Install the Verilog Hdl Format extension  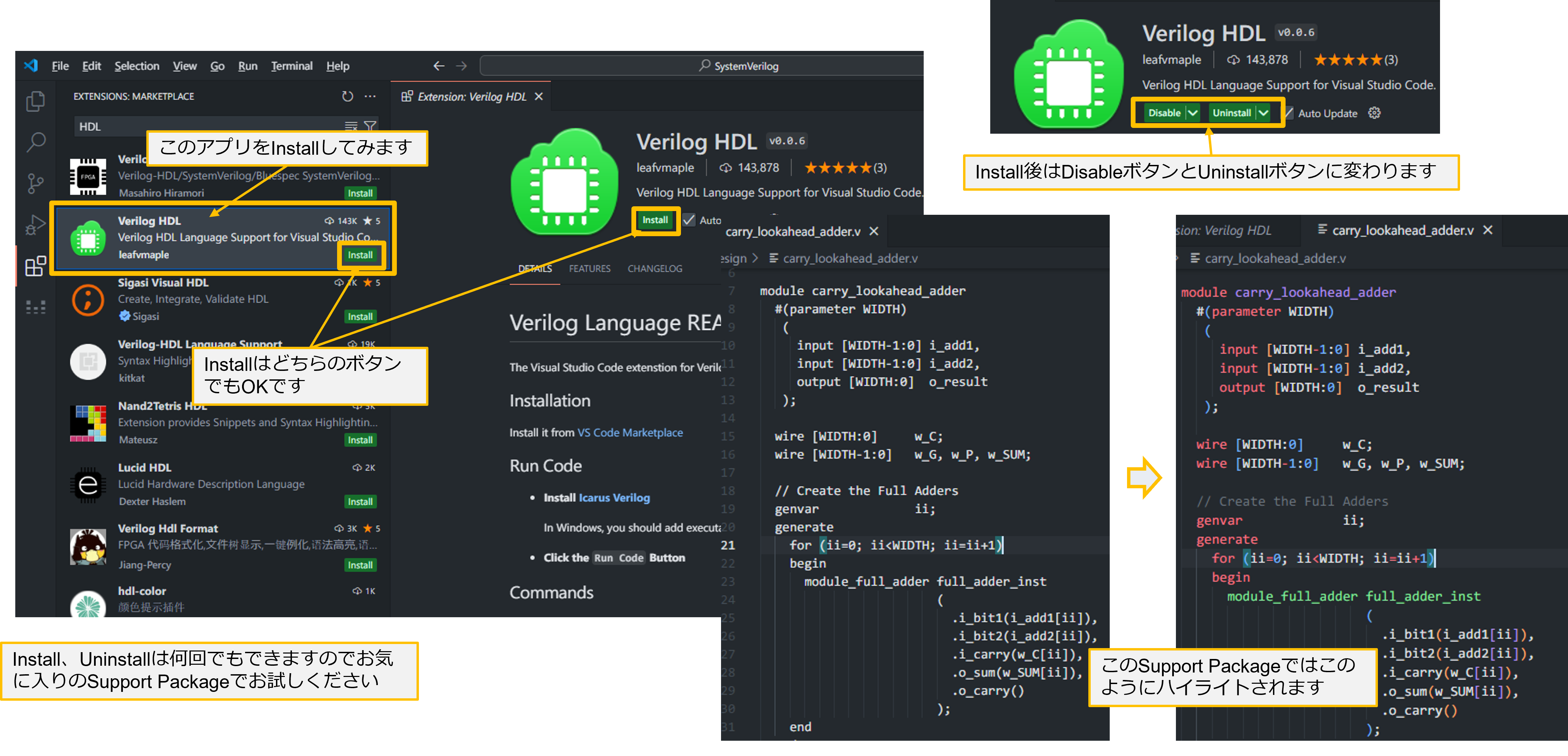pyautogui.click(x=361, y=566)
